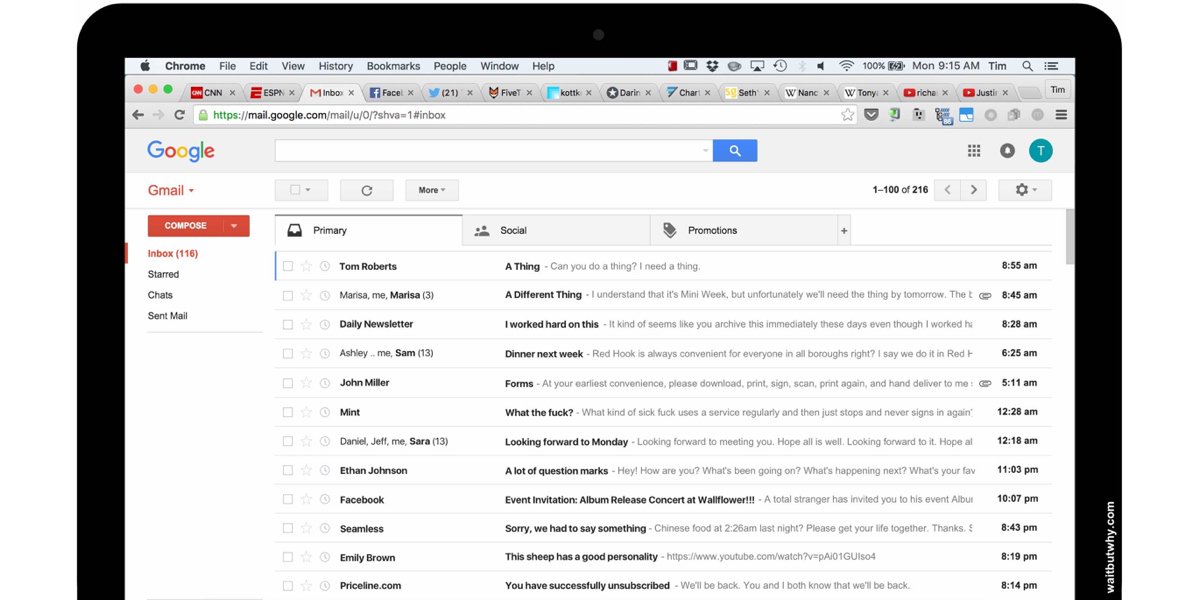This screenshot has height=600, width=1200.
Task: Click the Google logo
Action: point(181,151)
